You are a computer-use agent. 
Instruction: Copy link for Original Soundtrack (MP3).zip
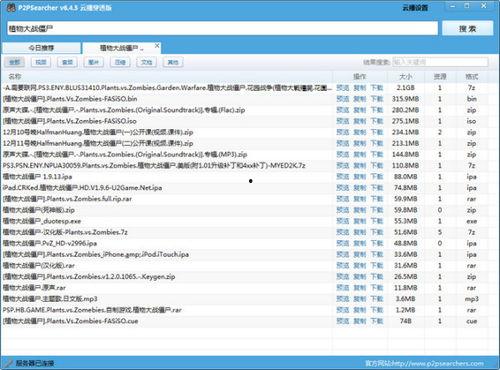point(360,154)
